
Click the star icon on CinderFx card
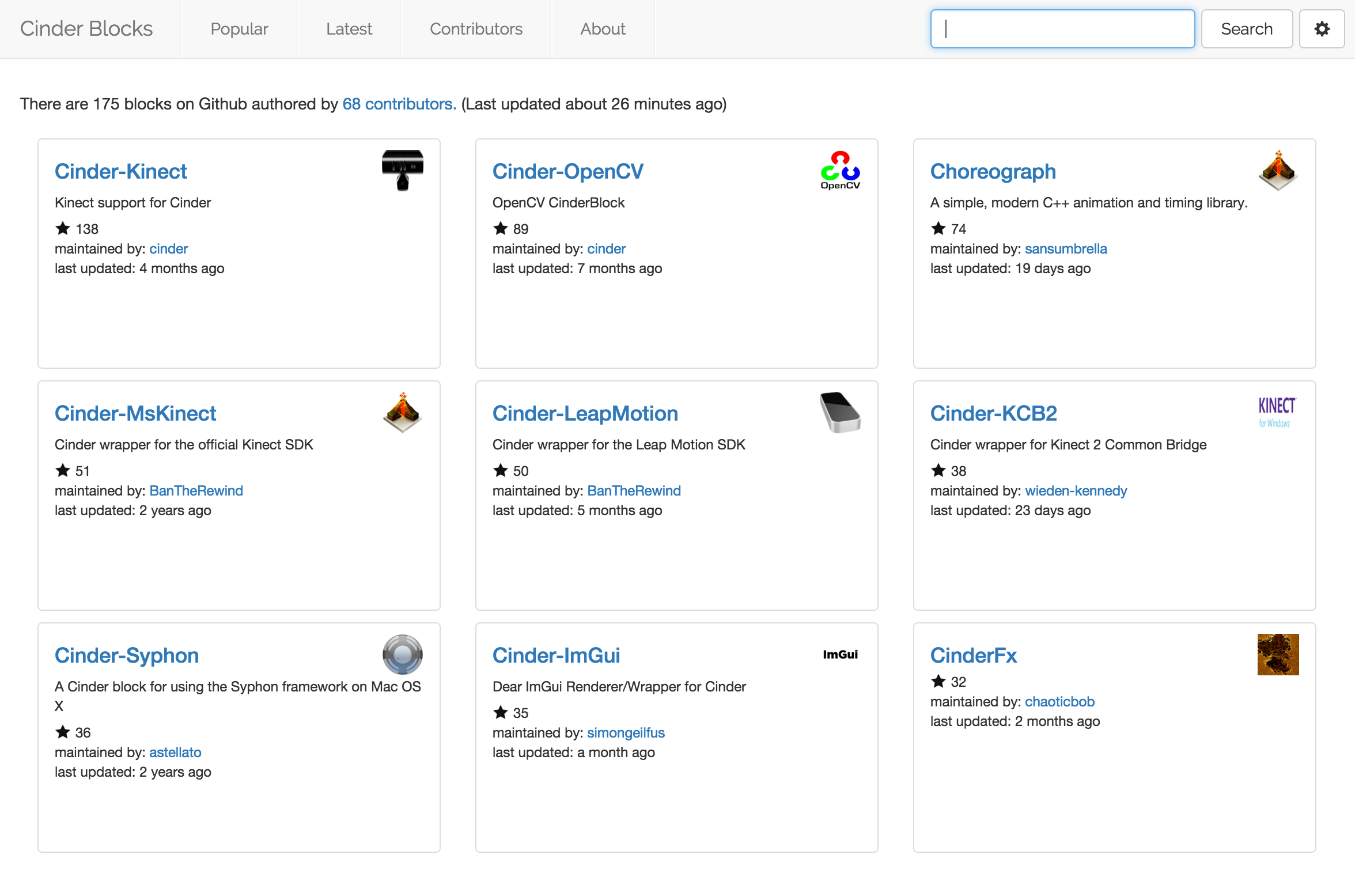click(938, 682)
